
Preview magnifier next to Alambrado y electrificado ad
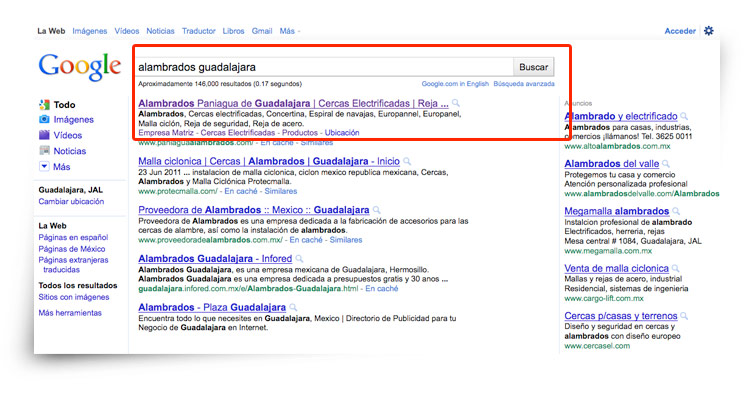(x=684, y=116)
